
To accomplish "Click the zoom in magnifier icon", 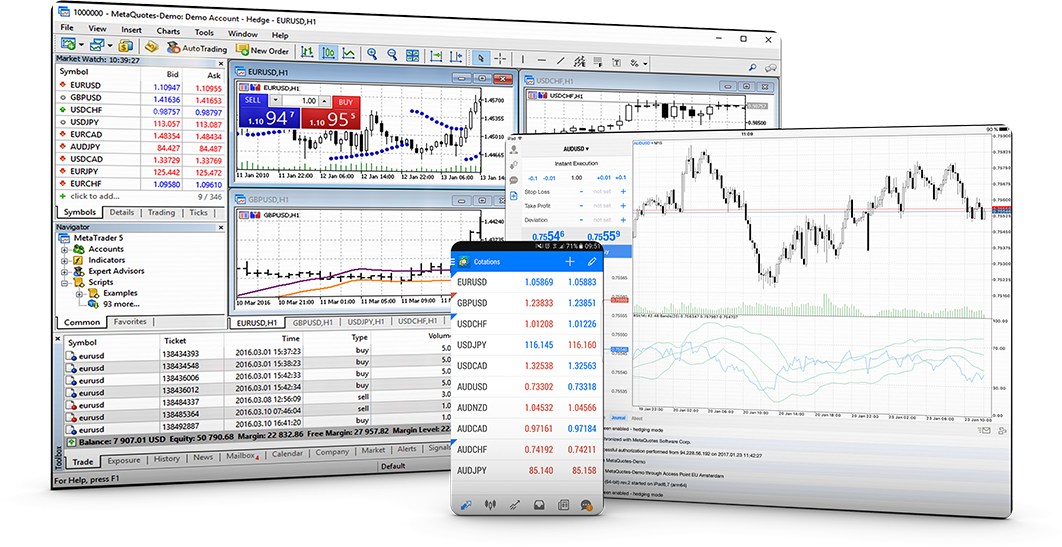I will click(x=372, y=54).
